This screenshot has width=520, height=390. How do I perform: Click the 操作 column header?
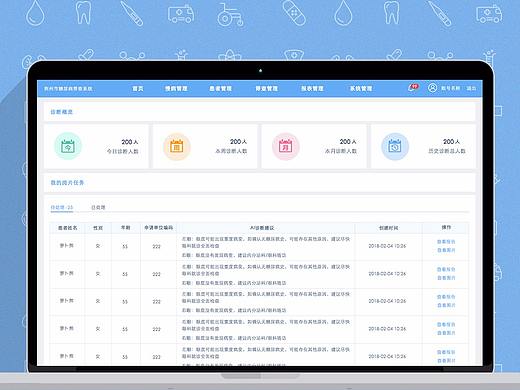pos(446,227)
